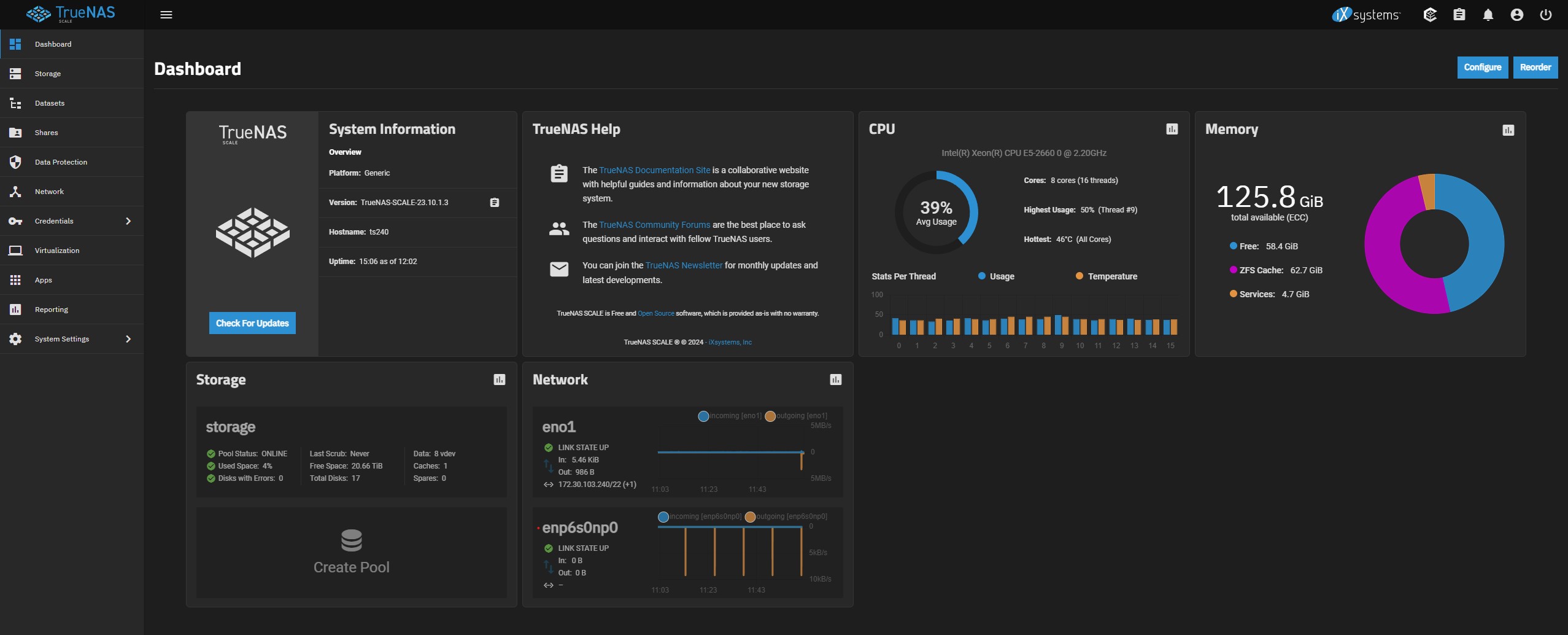Click the TrueNAS logo in sidebar header
Screen dimensions: 1568x635
coord(71,14)
